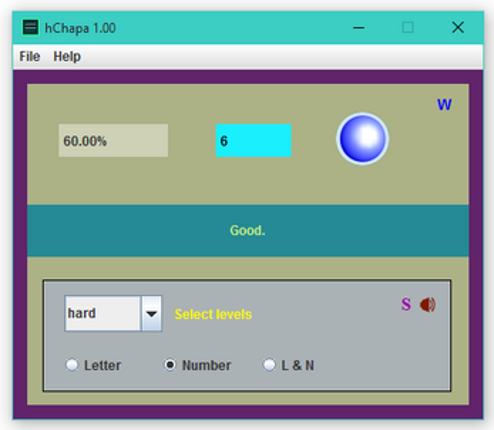Minimize the hChapa window

pyautogui.click(x=359, y=28)
